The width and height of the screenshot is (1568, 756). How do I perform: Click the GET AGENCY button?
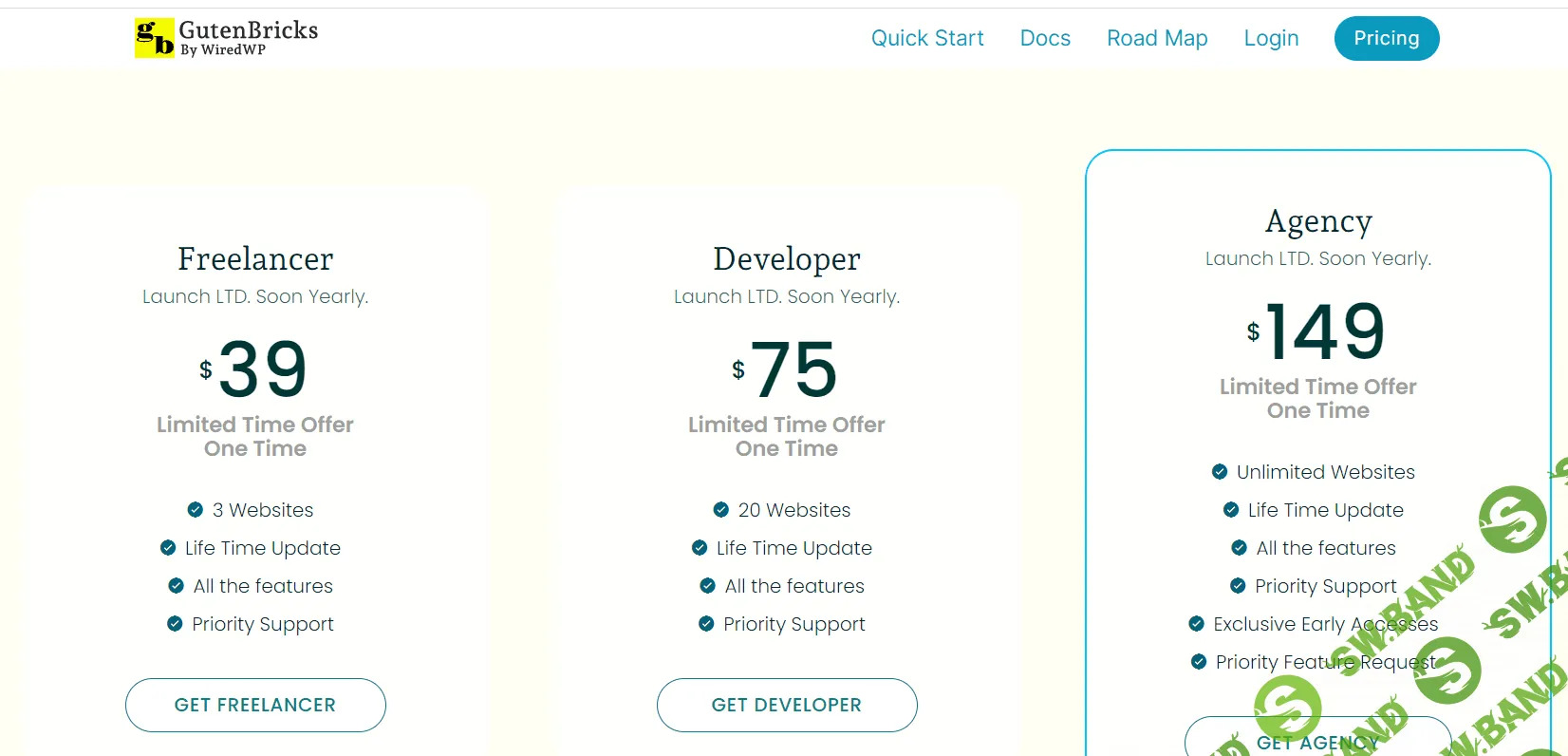click(x=1317, y=741)
